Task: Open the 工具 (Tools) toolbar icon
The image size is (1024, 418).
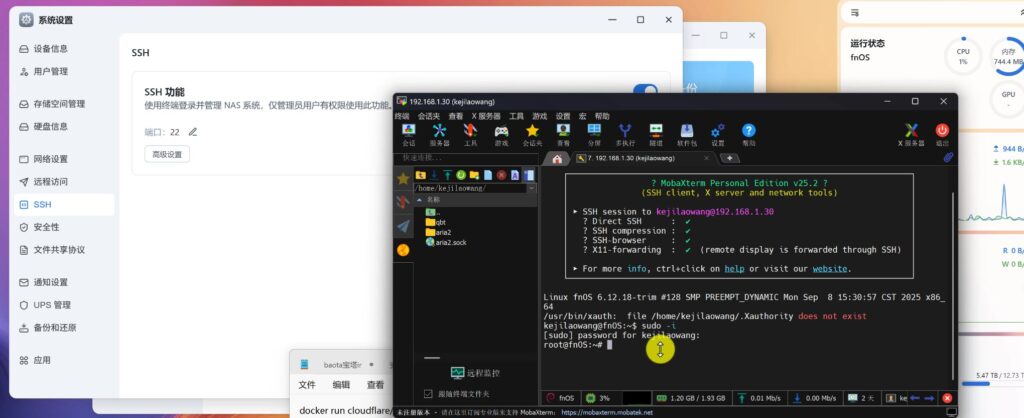Action: [x=470, y=135]
